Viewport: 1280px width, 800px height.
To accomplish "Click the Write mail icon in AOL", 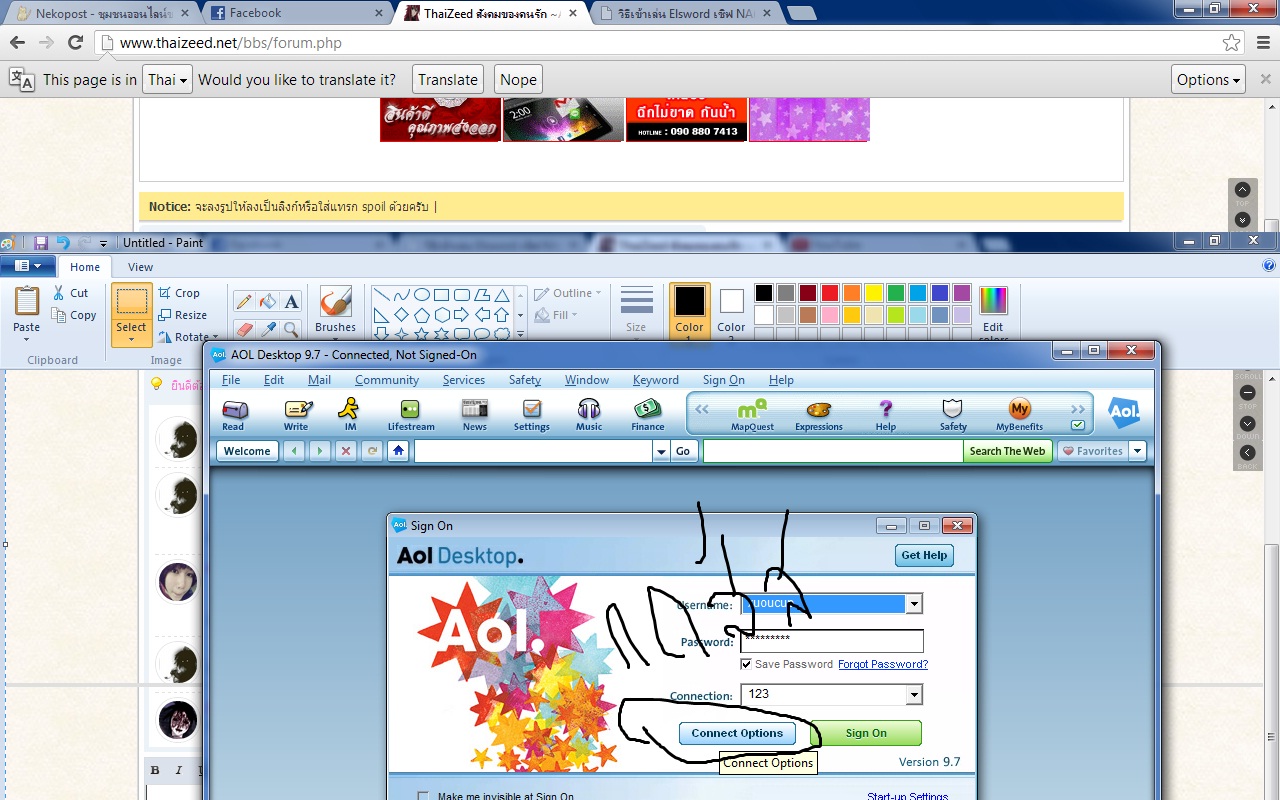I will click(x=296, y=414).
